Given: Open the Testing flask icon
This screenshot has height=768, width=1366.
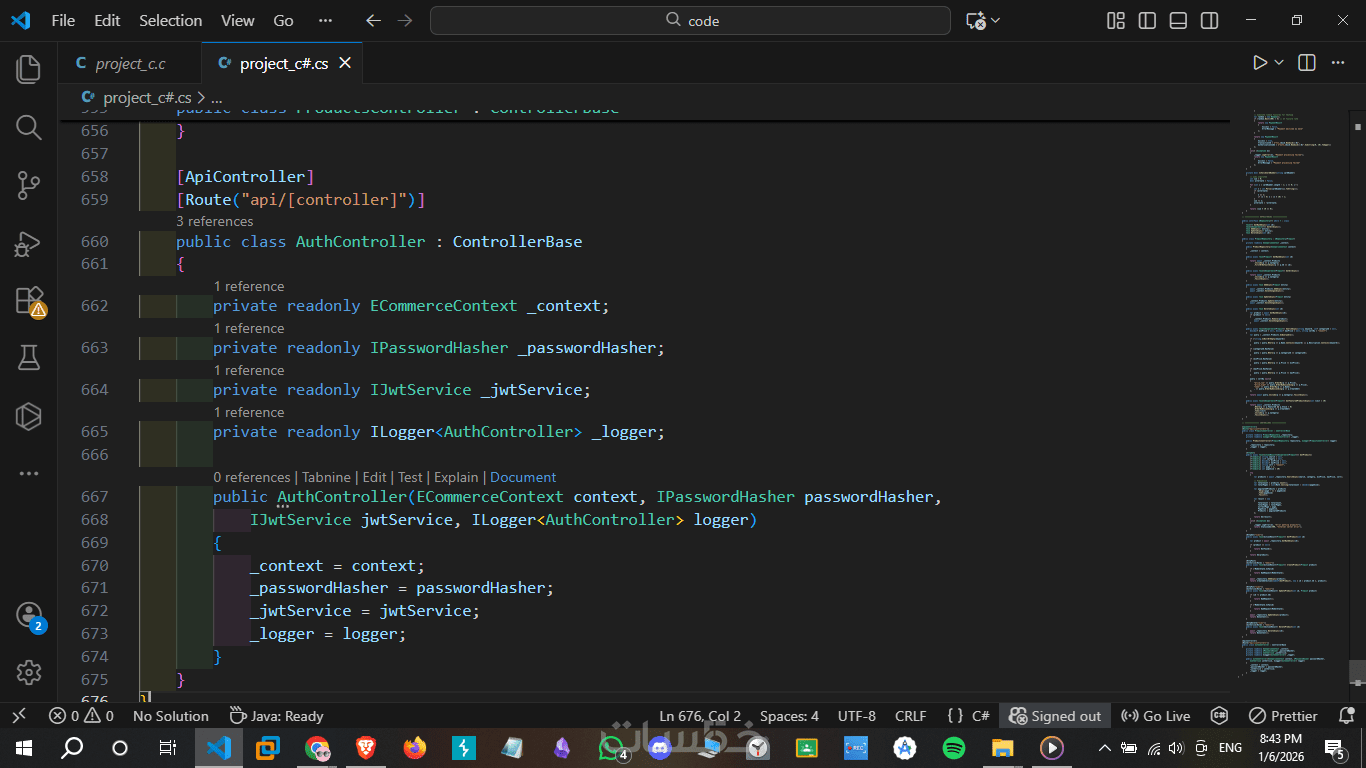Looking at the screenshot, I should tap(28, 357).
